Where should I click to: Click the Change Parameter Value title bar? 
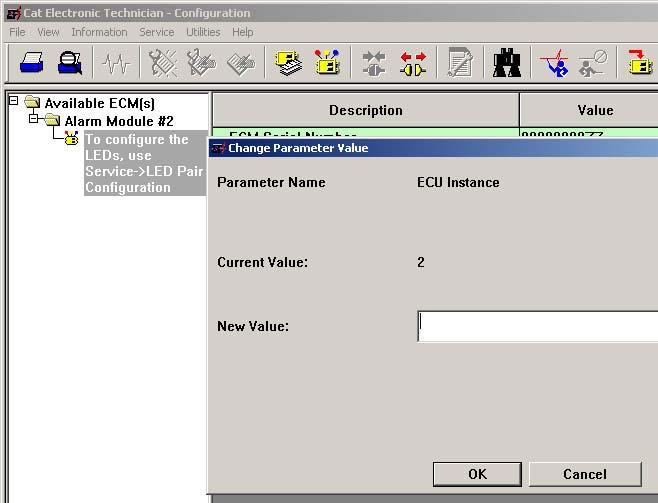(433, 148)
